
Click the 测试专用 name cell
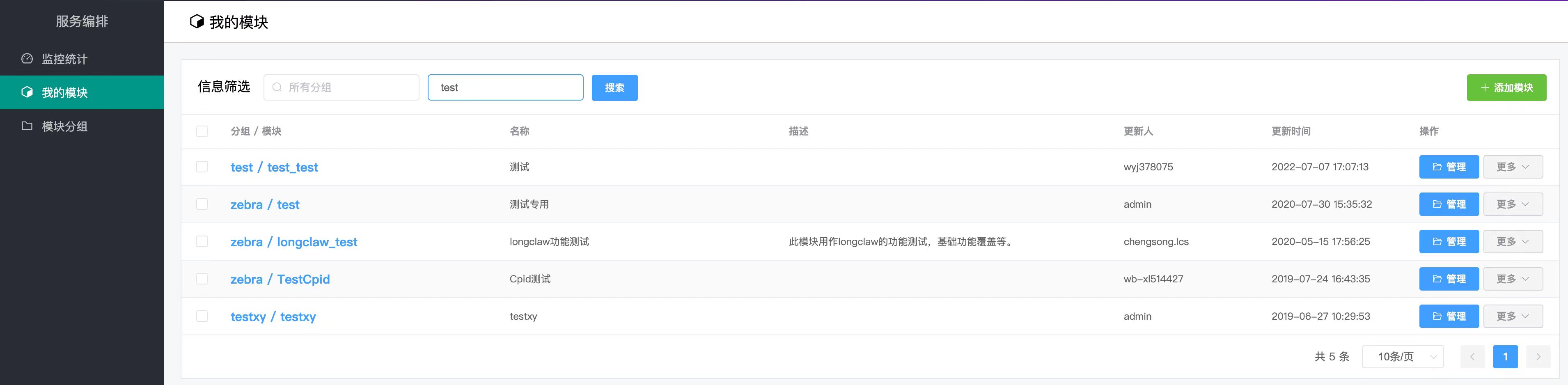pos(529,204)
